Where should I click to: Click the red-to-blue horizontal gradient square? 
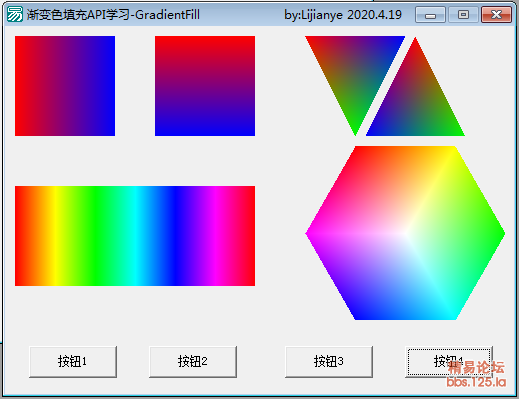[x=65, y=86]
